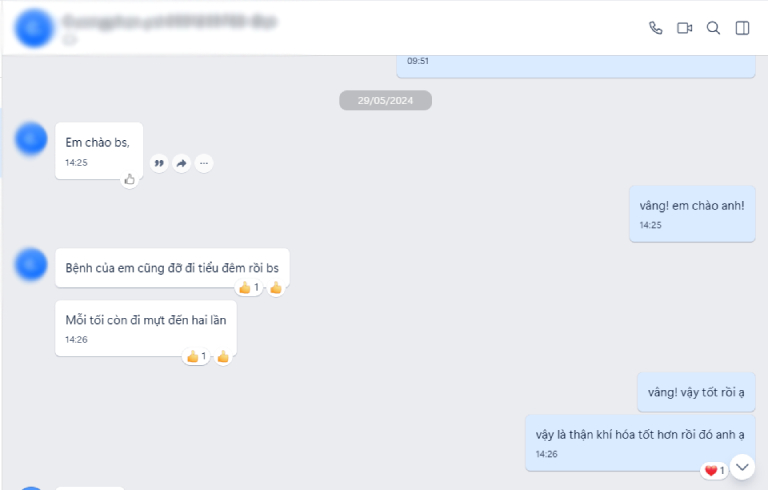Click the quote reply icon beside 'Em chào bs,'
Image resolution: width=768 pixels, height=490 pixels.
pos(159,163)
